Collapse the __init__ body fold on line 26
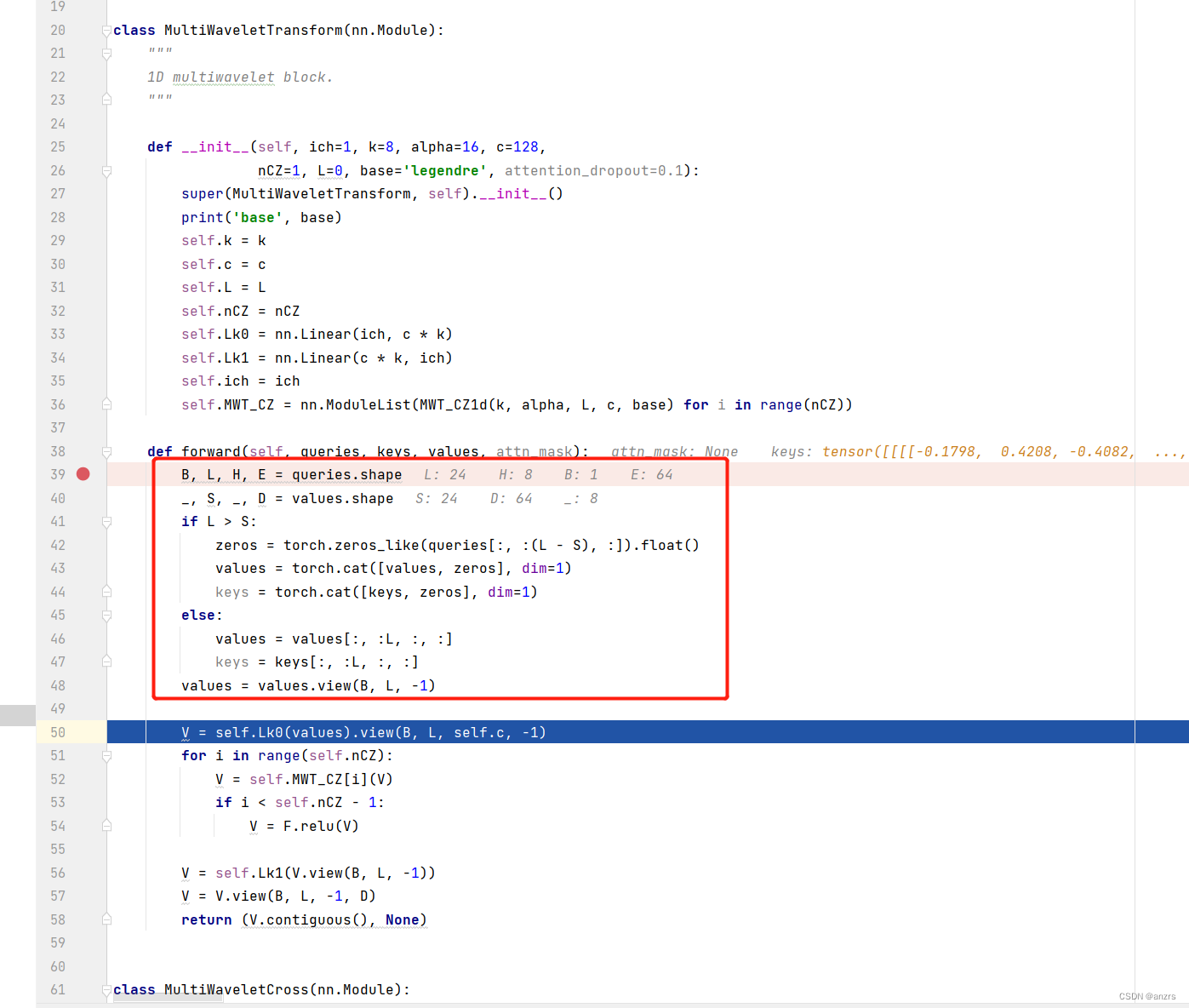1189x1008 pixels. point(106,171)
